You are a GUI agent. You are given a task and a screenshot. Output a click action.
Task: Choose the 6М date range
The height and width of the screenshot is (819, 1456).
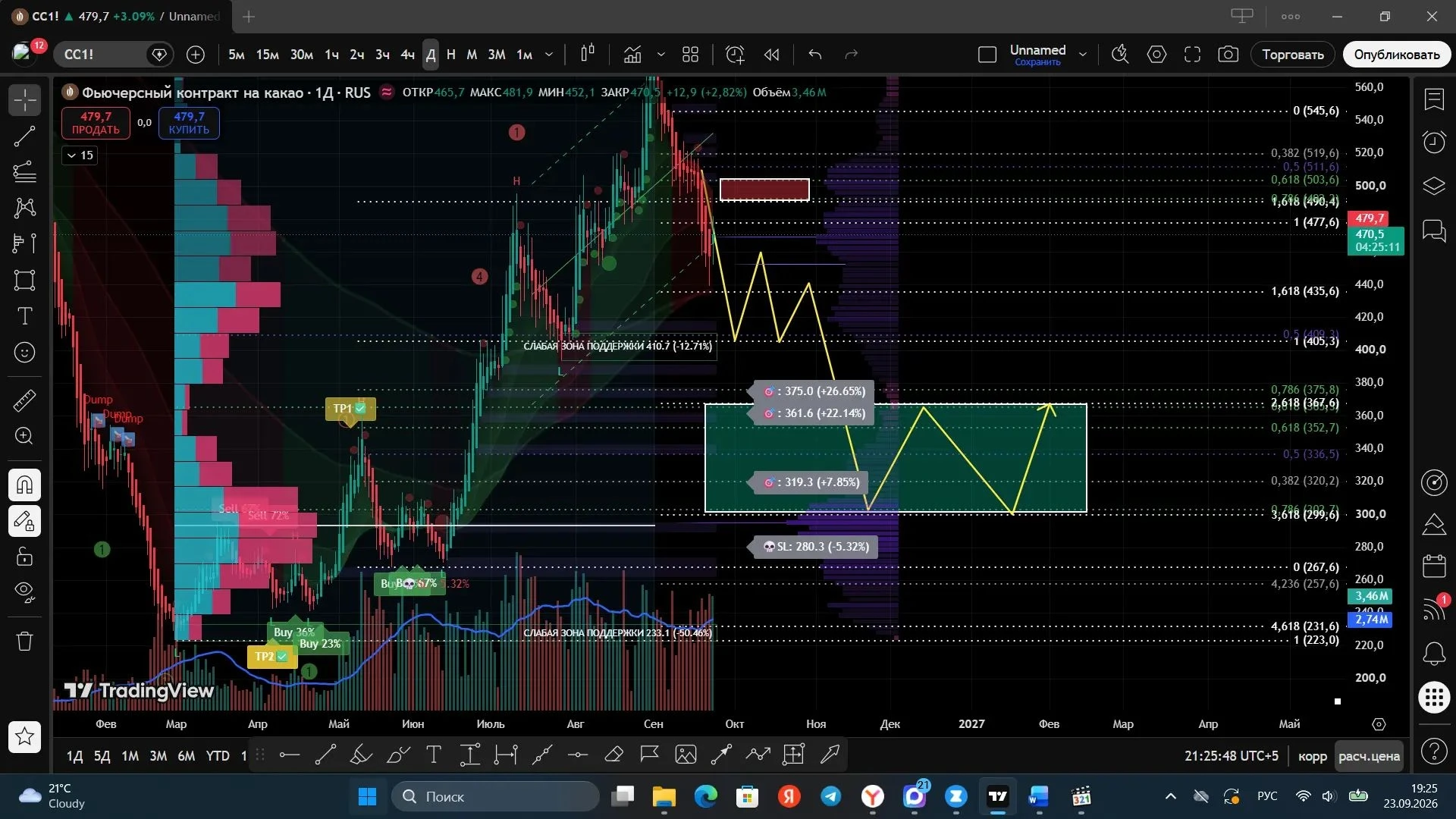(x=186, y=756)
